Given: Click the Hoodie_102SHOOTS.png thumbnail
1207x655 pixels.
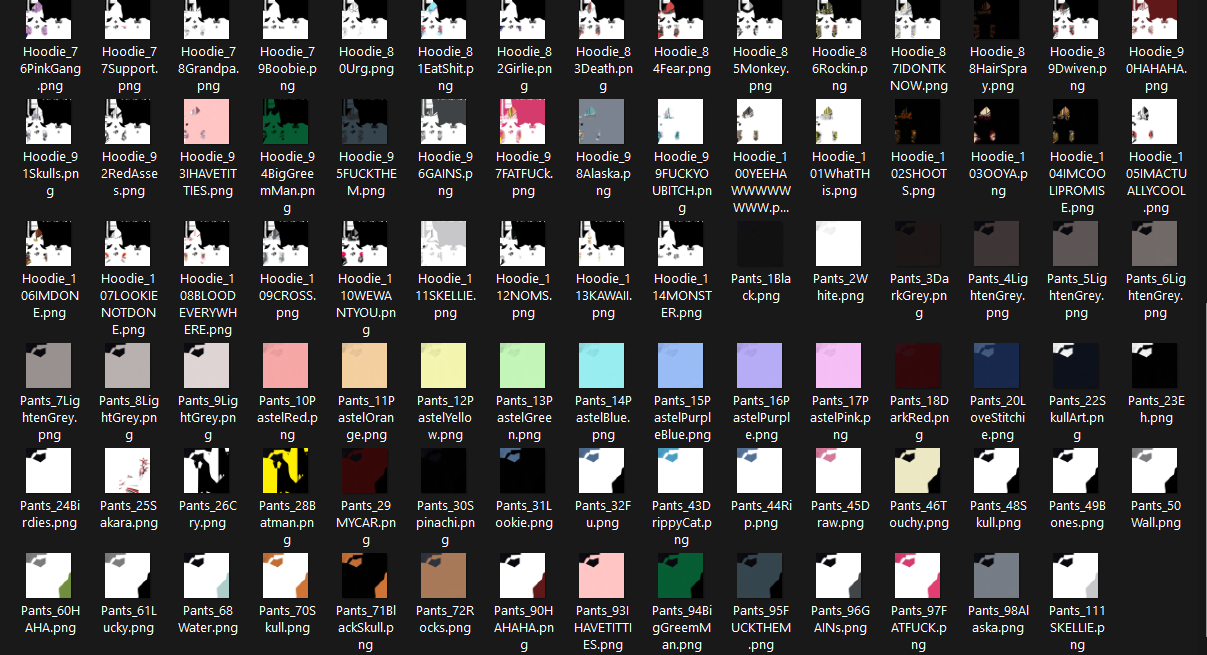Looking at the screenshot, I should (917, 123).
